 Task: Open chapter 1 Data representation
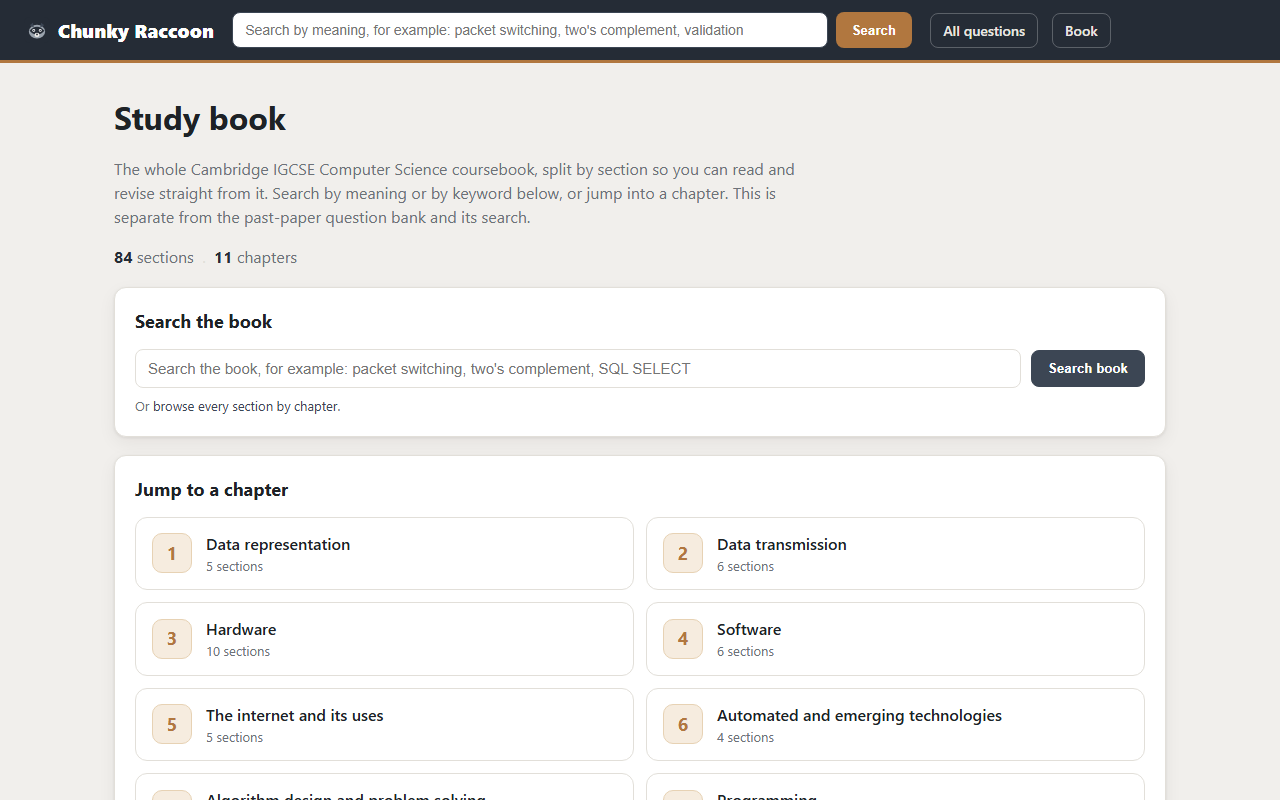tap(384, 553)
